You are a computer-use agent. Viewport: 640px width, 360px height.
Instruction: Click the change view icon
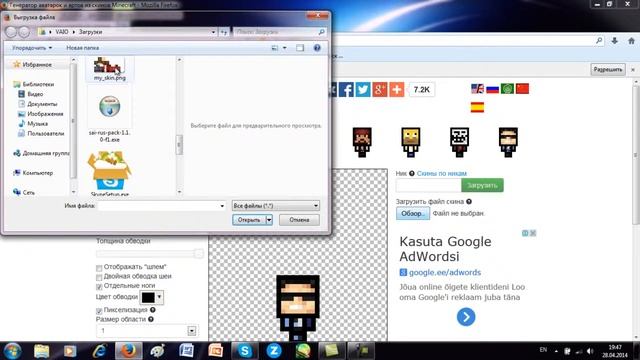(x=275, y=48)
